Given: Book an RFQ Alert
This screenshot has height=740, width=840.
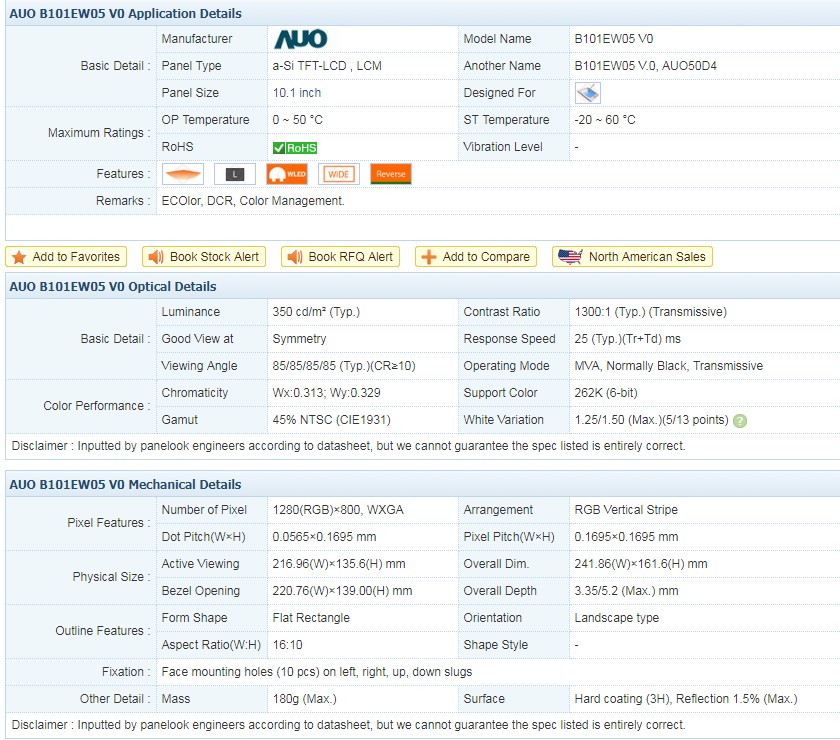Looking at the screenshot, I should [x=340, y=257].
